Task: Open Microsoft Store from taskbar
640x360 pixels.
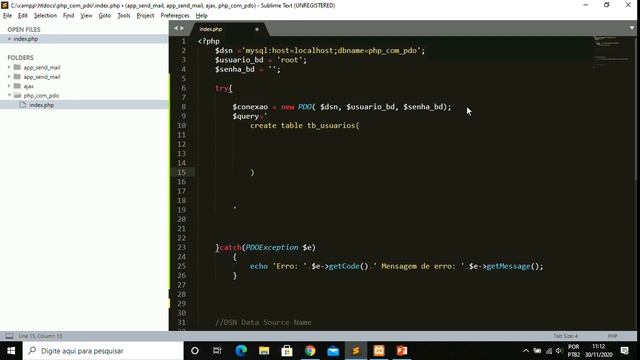Action: click(287, 351)
